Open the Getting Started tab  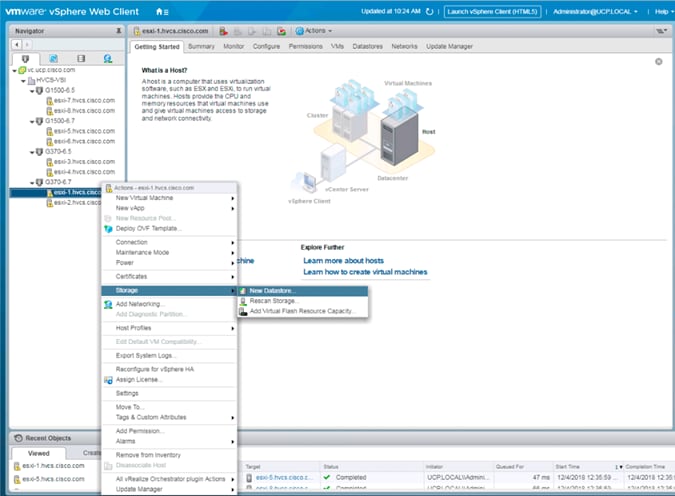[x=157, y=46]
